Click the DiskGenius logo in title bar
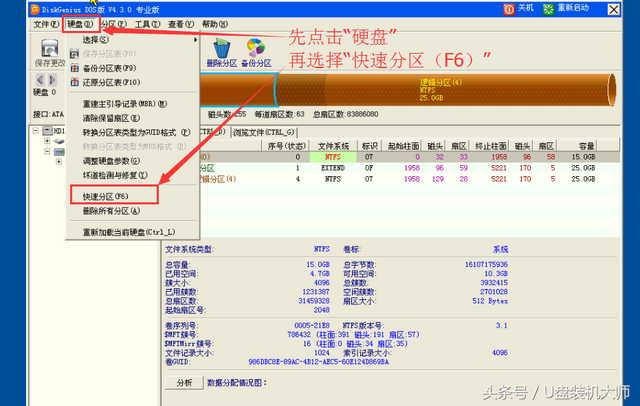 click(35, 9)
